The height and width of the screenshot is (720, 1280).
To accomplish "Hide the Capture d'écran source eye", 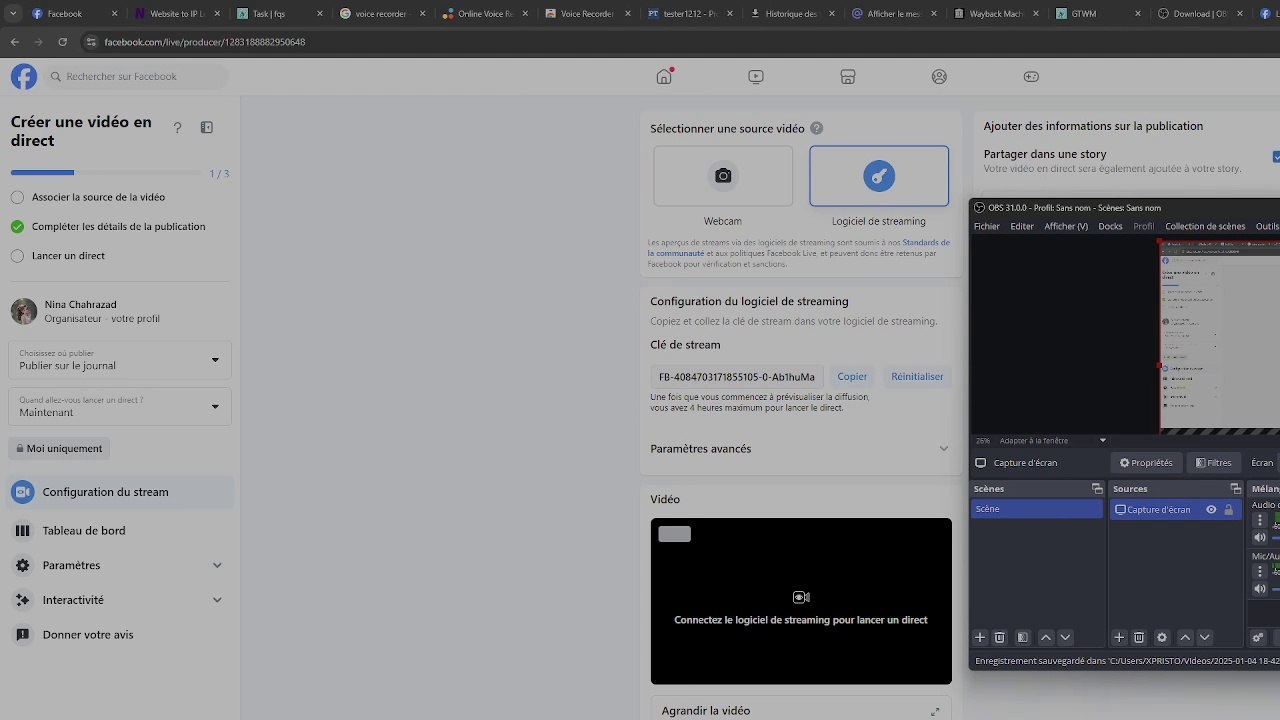I will (x=1211, y=510).
